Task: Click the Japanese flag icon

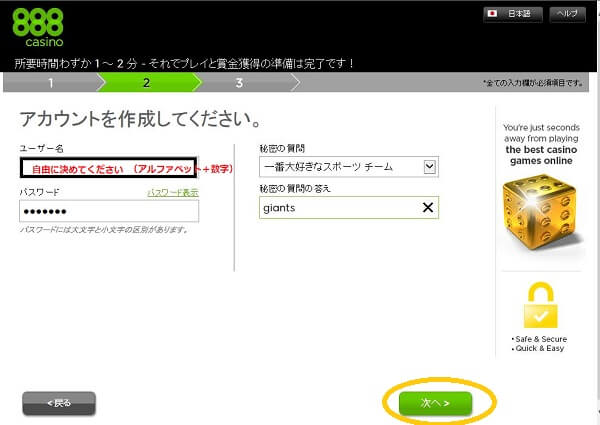Action: click(492, 14)
